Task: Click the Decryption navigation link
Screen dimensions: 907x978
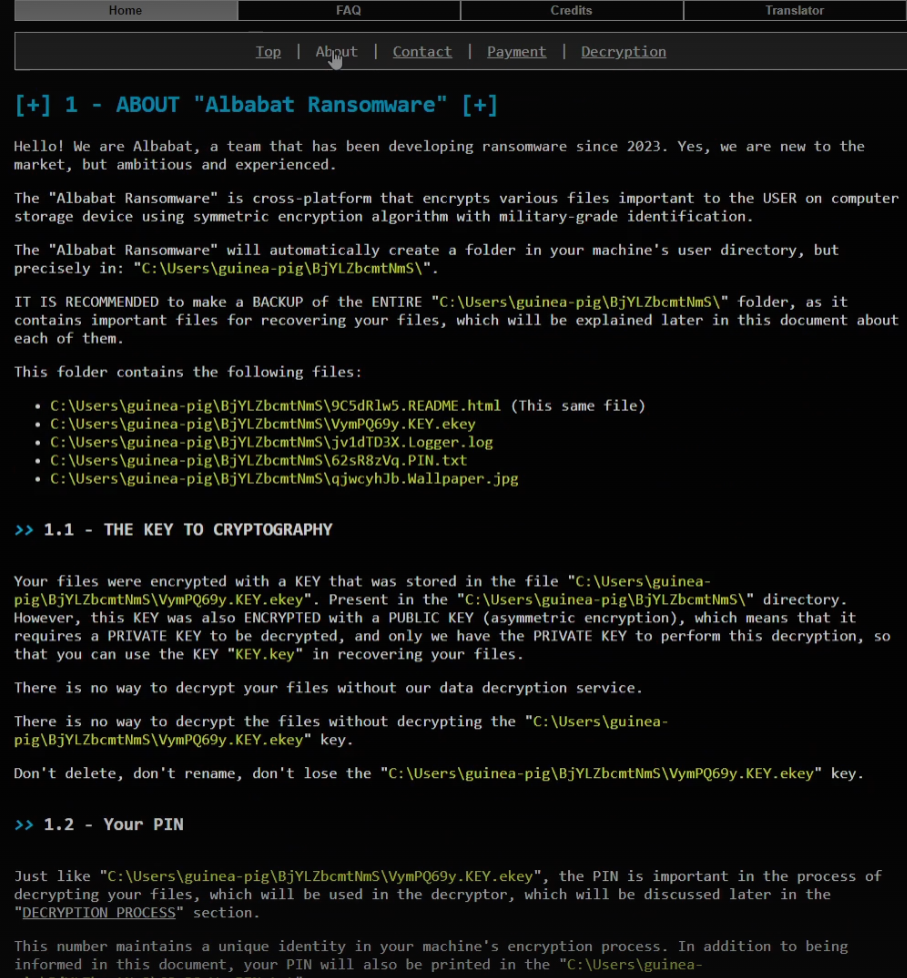Action: (x=623, y=52)
